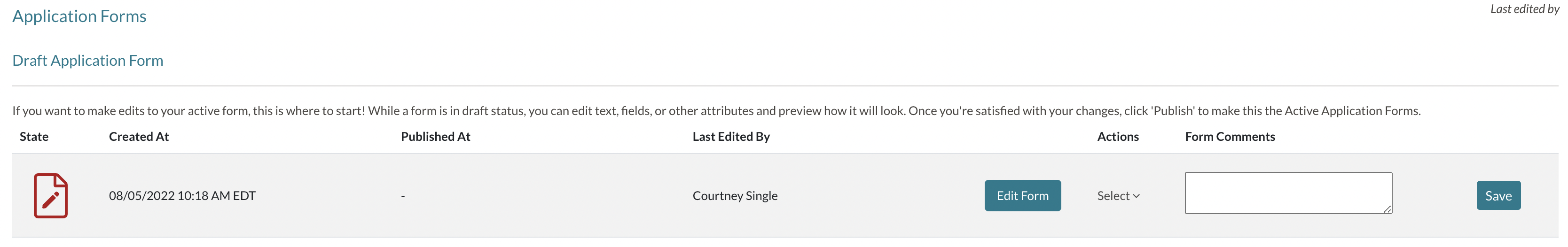The image size is (1568, 247).
Task: Focus the Form Comments text area
Action: 1288,193
